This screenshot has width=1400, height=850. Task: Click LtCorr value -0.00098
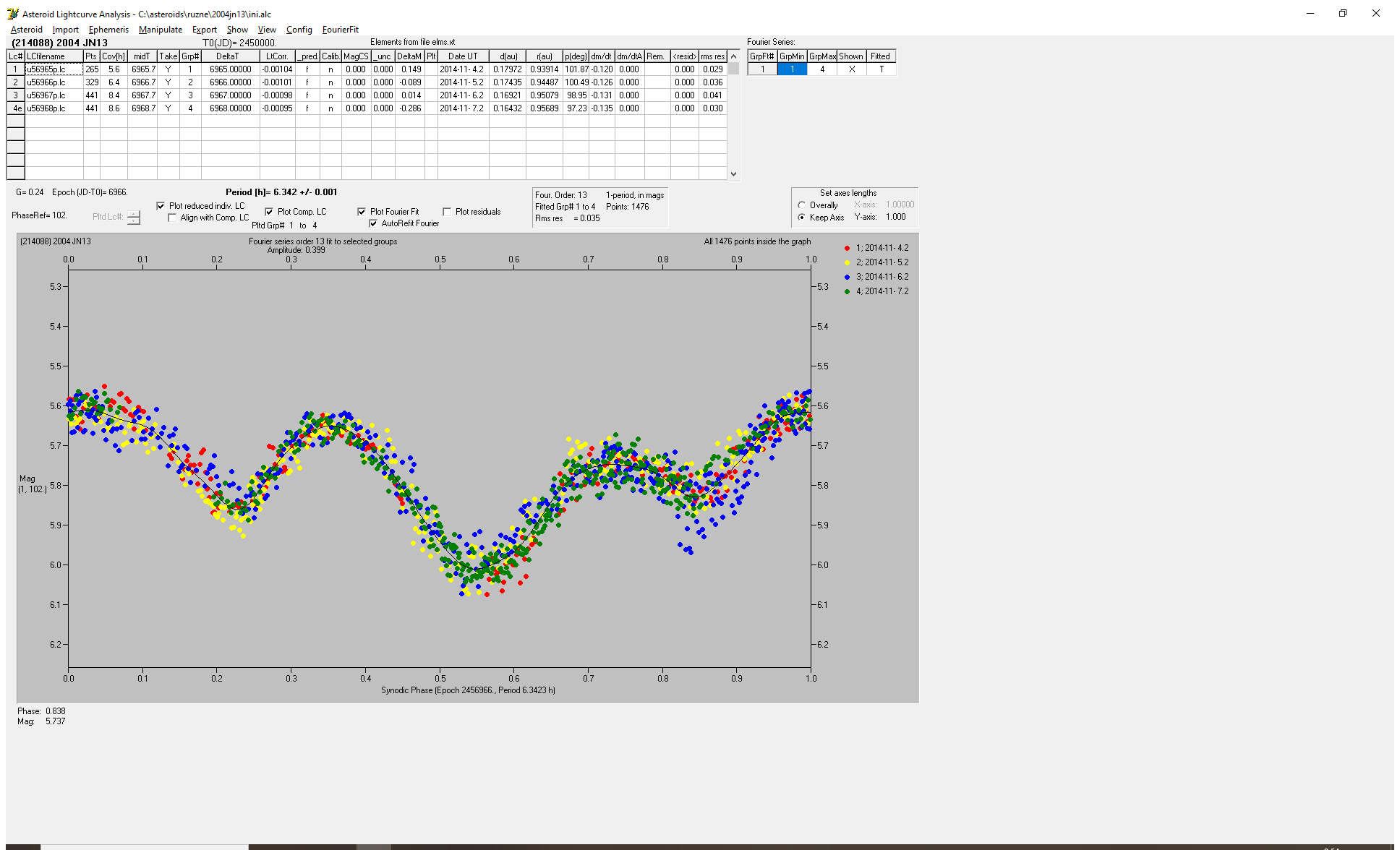[277, 95]
